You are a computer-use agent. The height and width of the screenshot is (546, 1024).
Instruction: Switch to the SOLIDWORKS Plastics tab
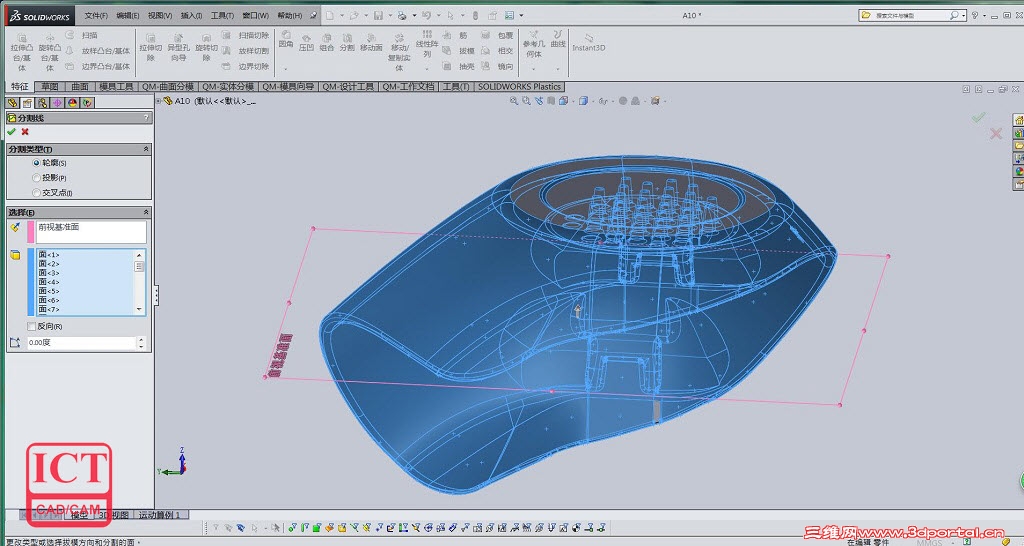pos(519,87)
